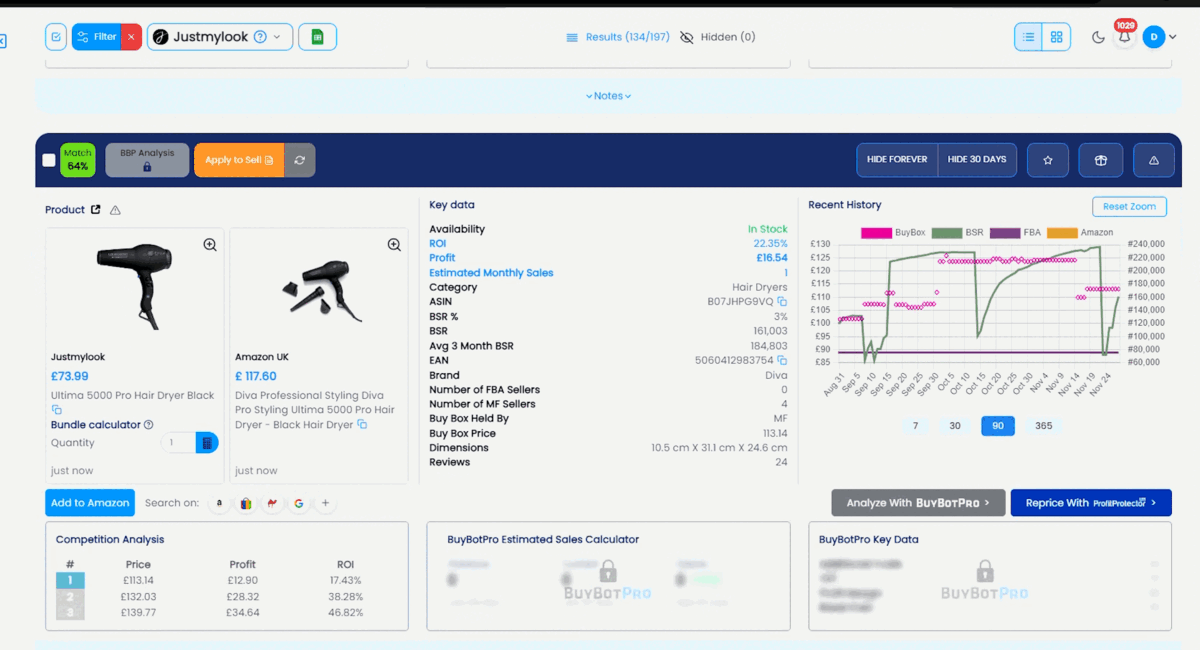Toggle the Amazon series in the chart legend
This screenshot has height=650, width=1200.
1081,233
